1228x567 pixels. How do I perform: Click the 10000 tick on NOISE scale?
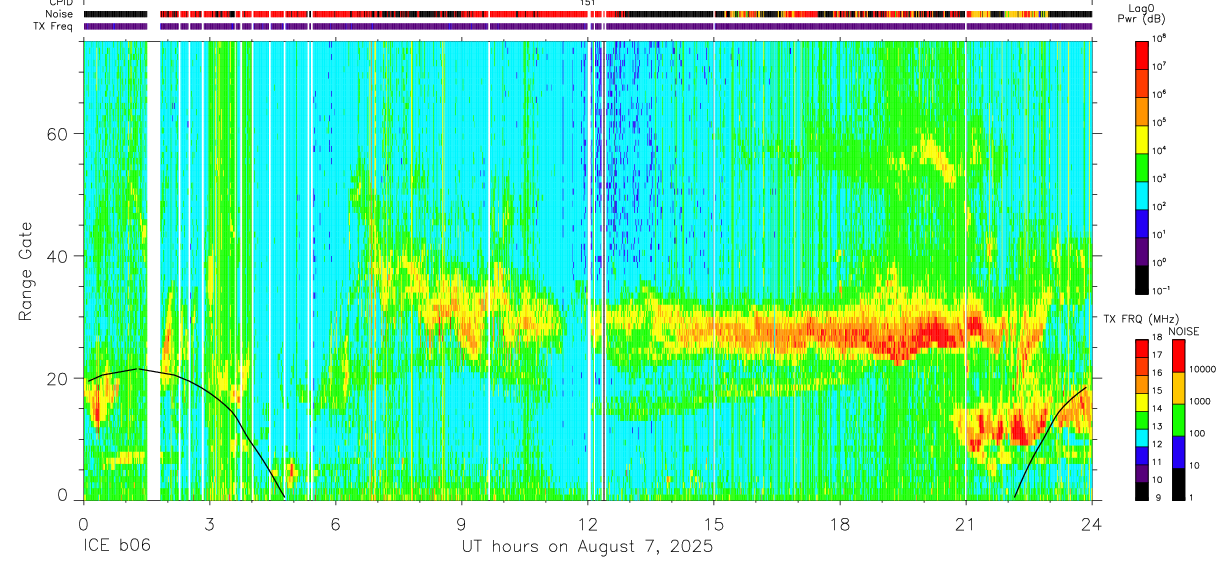tap(1202, 368)
